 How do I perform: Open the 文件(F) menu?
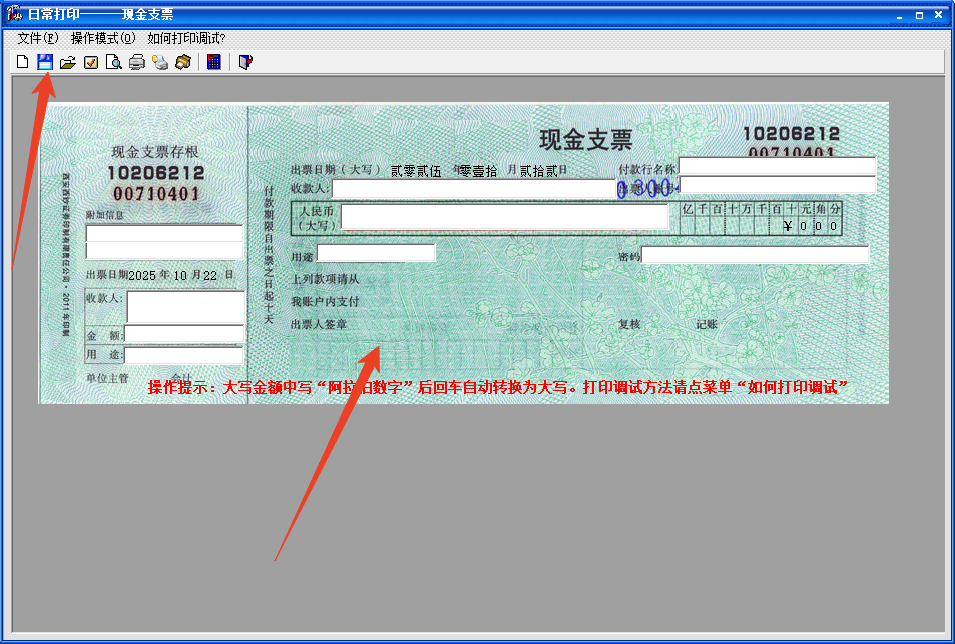click(38, 38)
